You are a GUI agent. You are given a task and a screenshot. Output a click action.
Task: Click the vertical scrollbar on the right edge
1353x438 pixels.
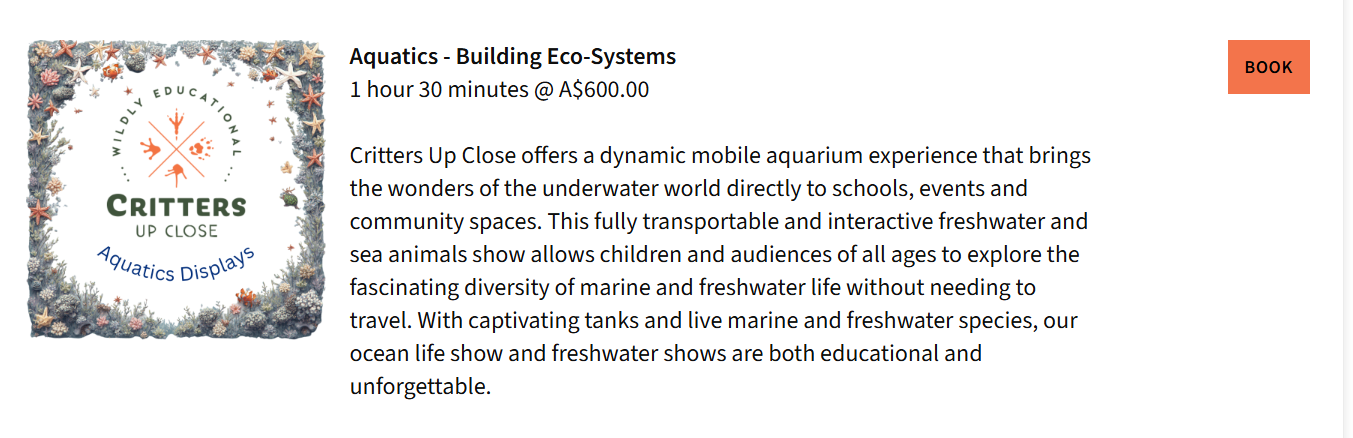coord(1347,219)
